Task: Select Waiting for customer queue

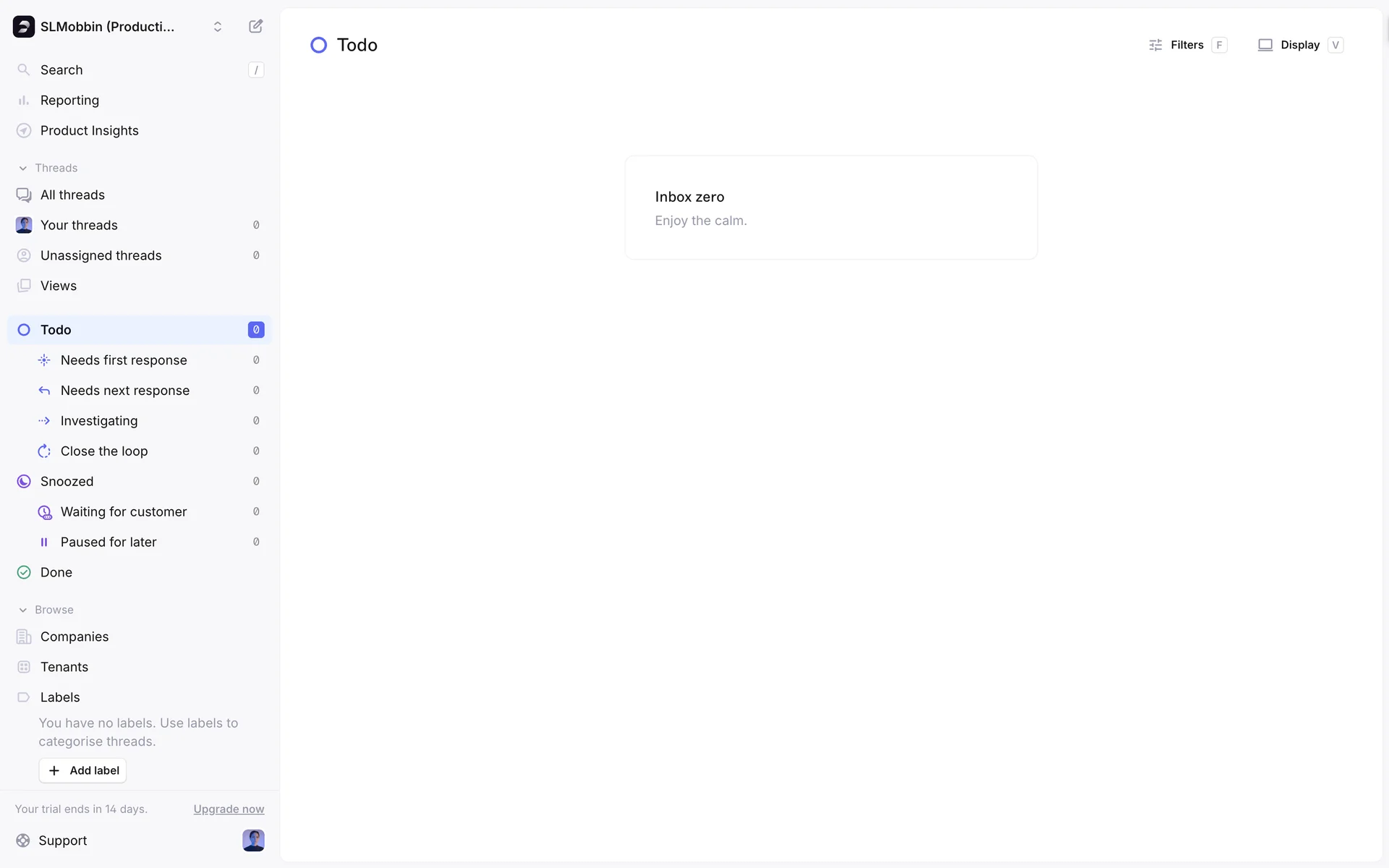Action: coord(124,512)
